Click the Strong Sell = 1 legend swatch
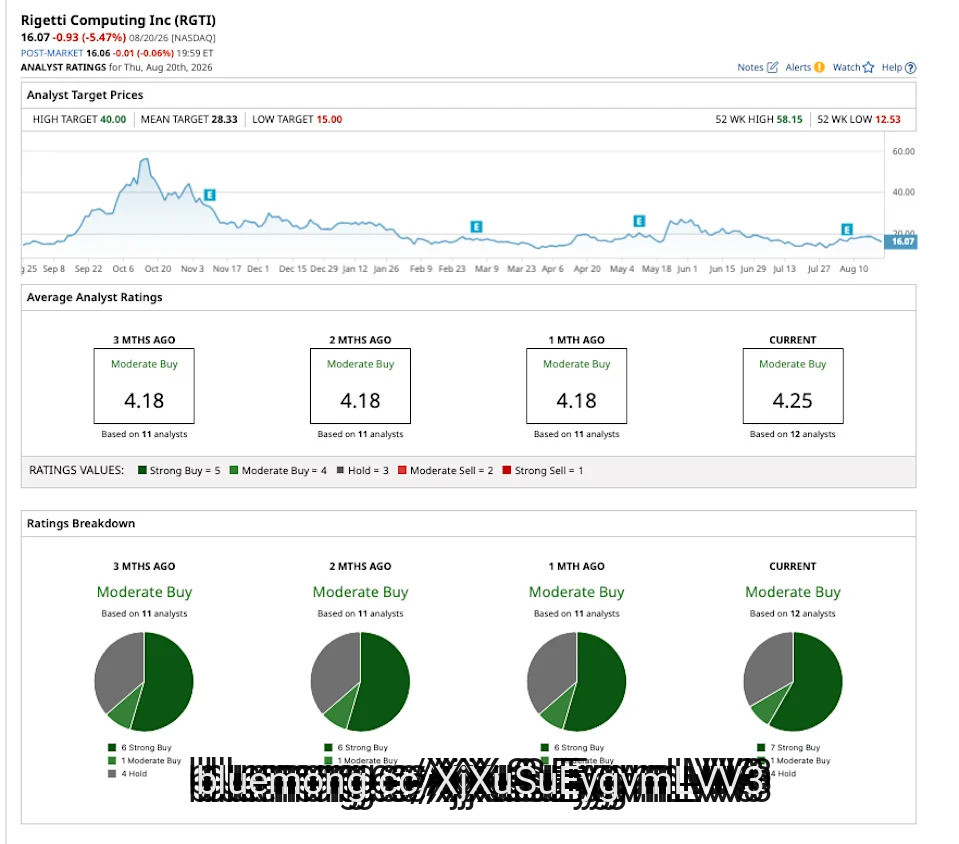This screenshot has height=844, width=959. (x=506, y=470)
